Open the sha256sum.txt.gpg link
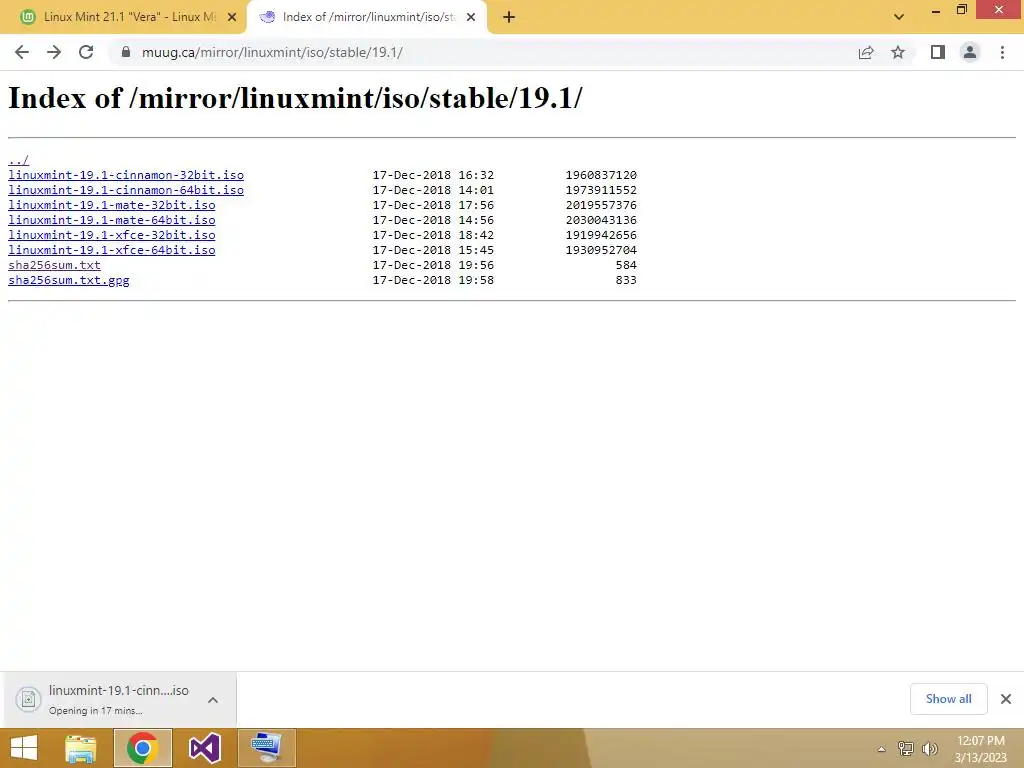Viewport: 1024px width, 768px height. tap(69, 280)
